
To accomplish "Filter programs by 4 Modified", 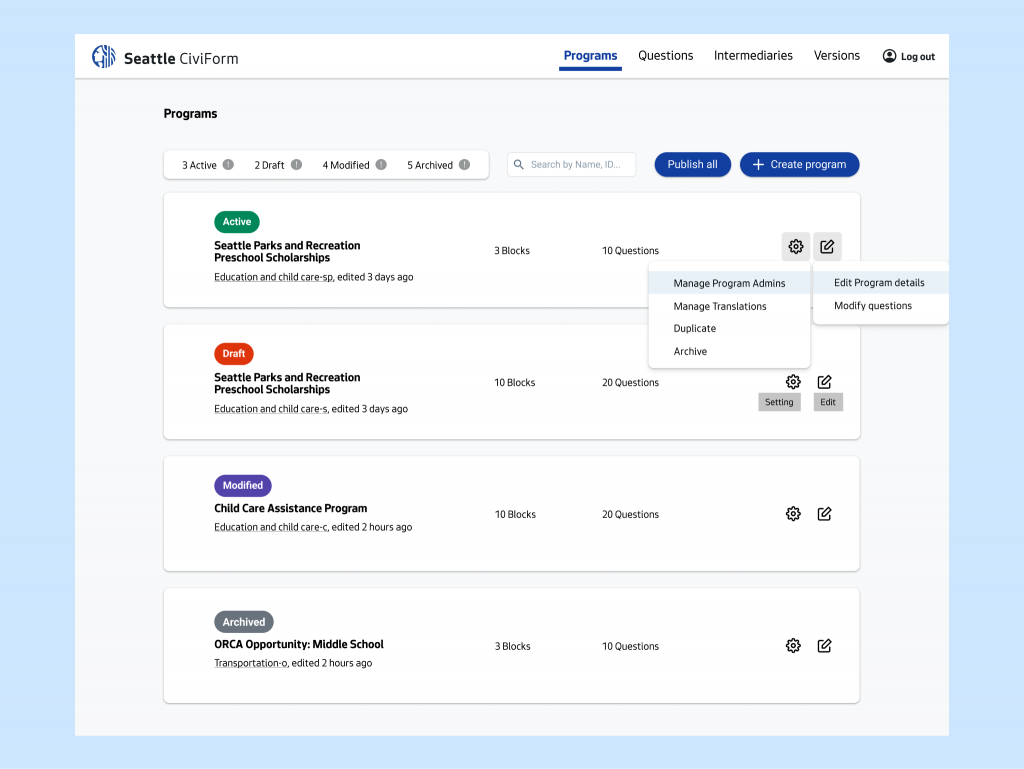I will pos(346,165).
